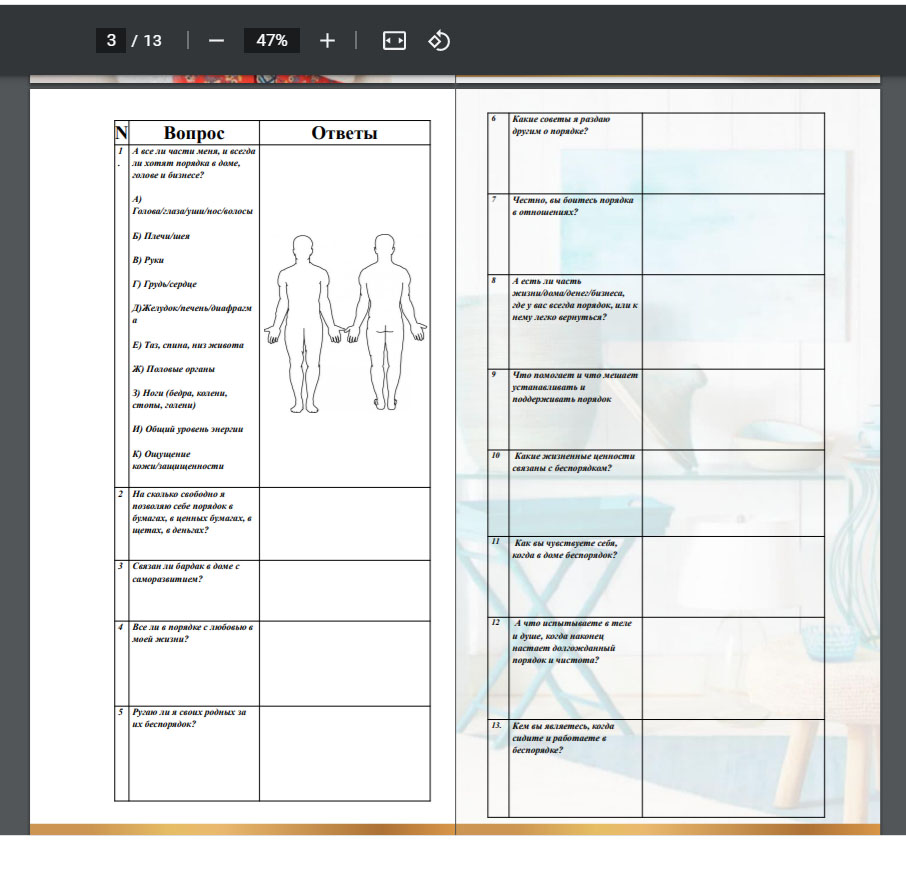
Task: Zoom in using the plus button
Action: tap(327, 41)
